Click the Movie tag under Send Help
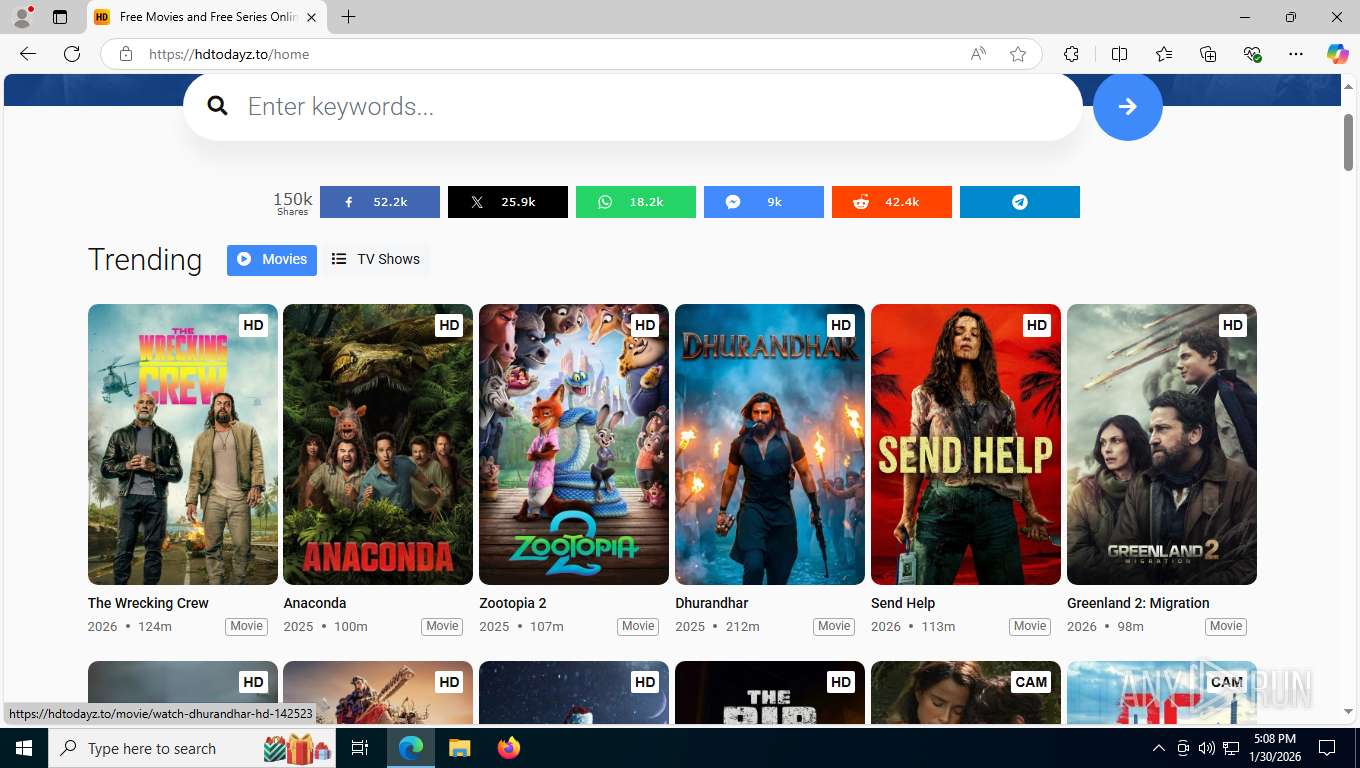1360x768 pixels. [x=1030, y=626]
